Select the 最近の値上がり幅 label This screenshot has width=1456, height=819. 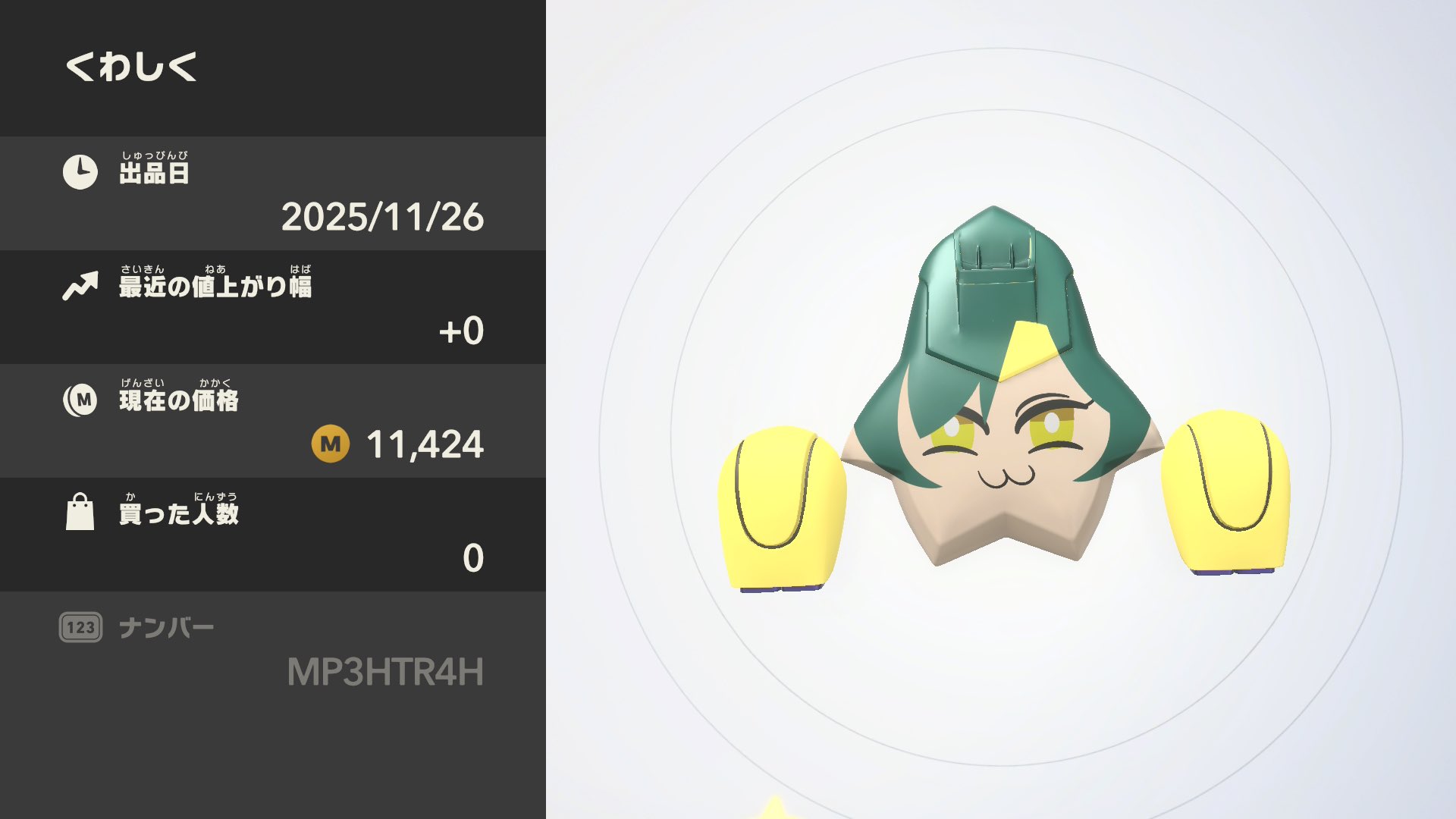[x=215, y=287]
